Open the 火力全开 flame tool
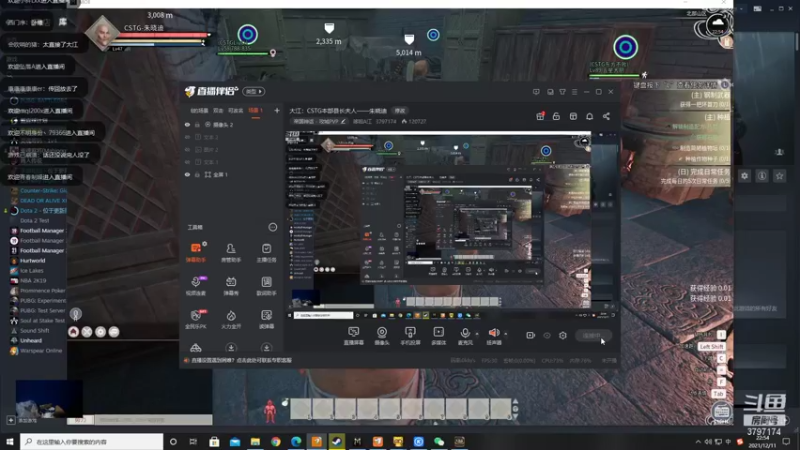 pos(231,319)
